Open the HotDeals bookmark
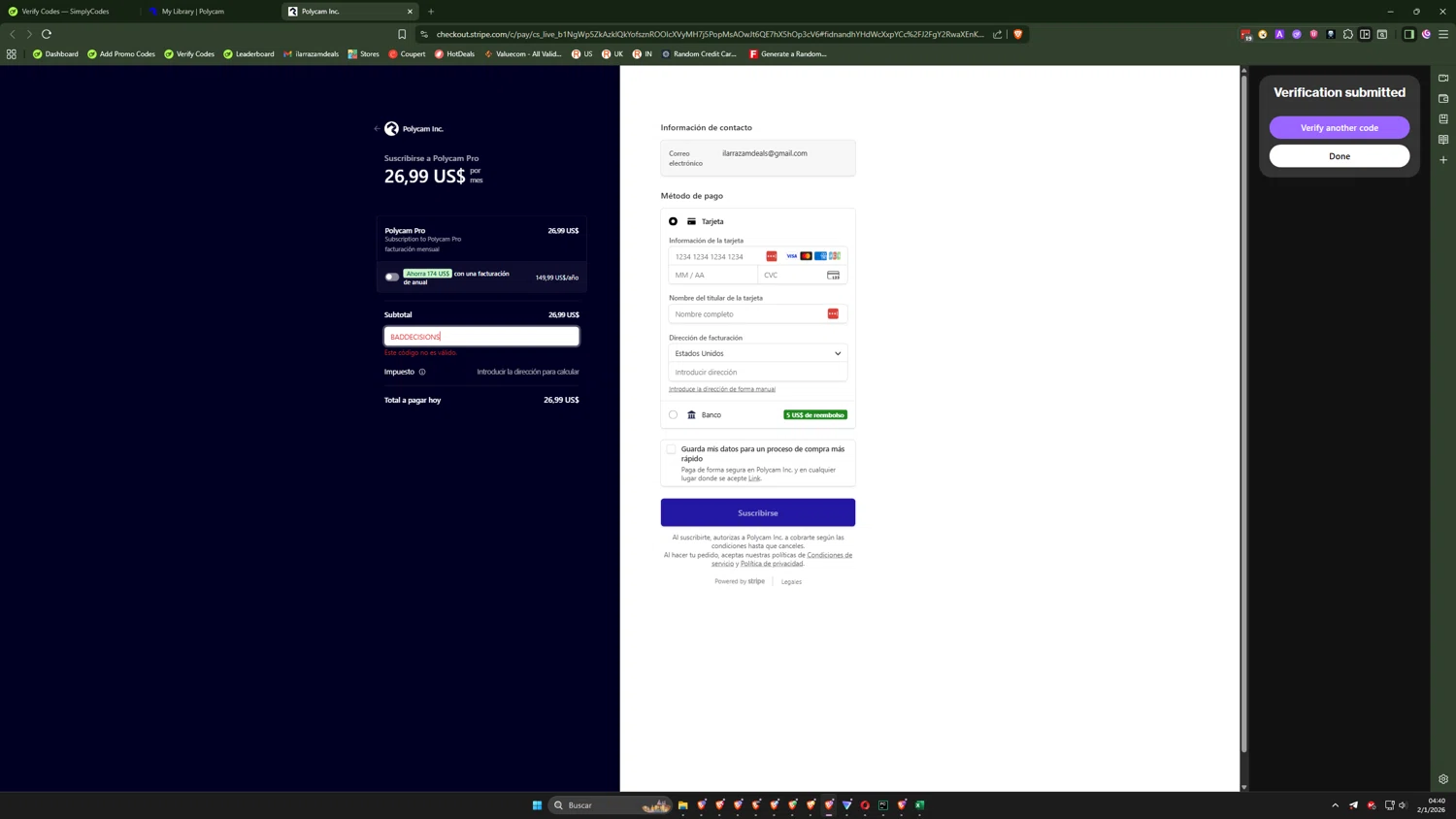Image resolution: width=1456 pixels, height=819 pixels. pos(454,54)
